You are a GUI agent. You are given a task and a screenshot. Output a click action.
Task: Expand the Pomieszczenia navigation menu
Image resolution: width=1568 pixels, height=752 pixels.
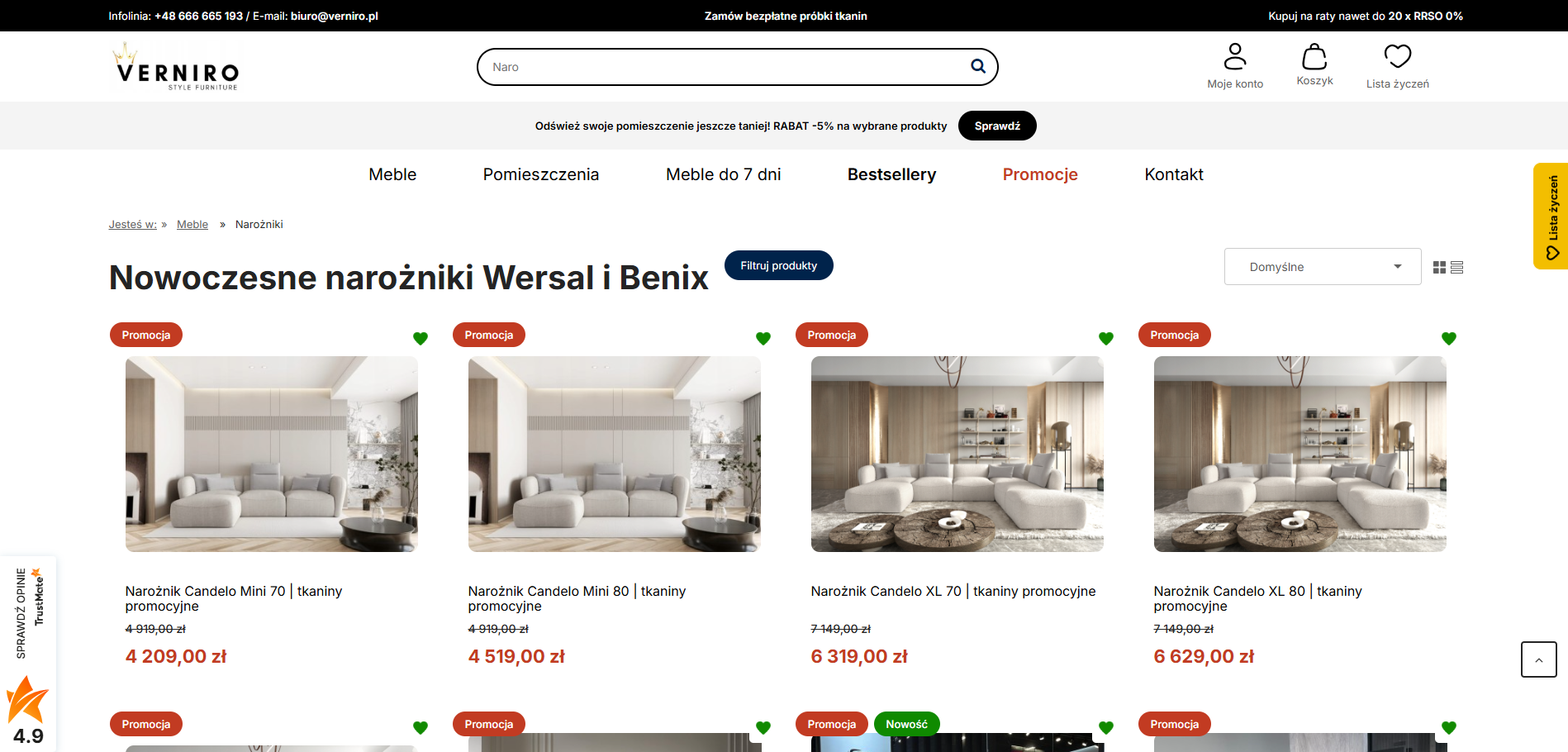[x=541, y=174]
